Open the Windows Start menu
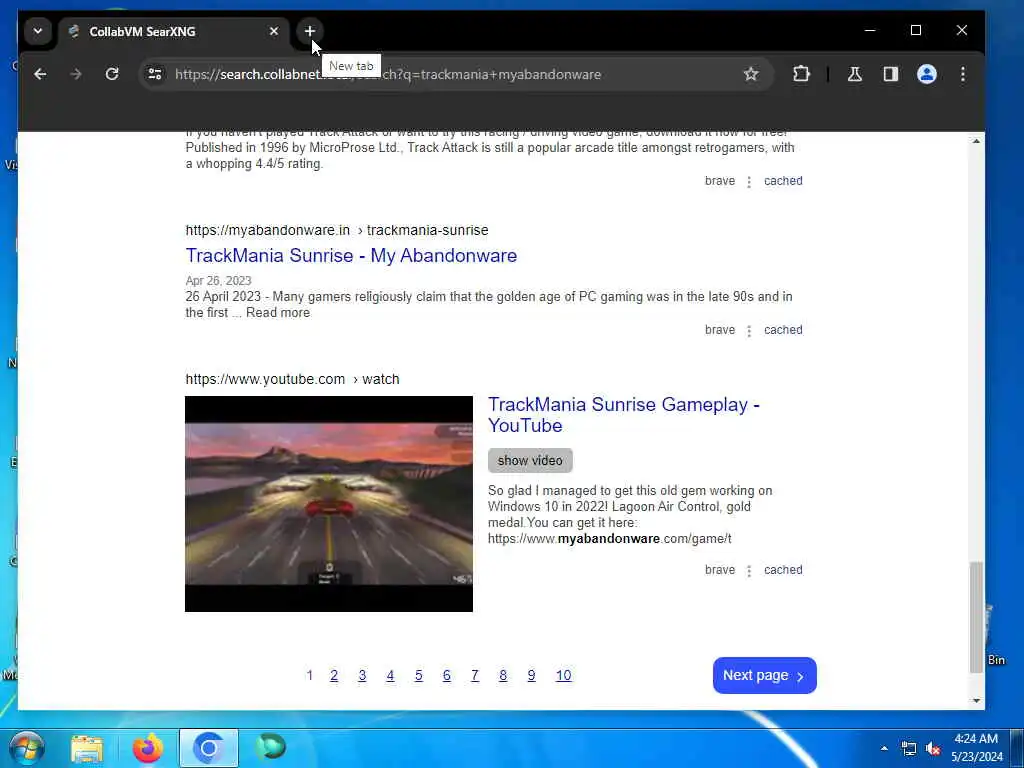The width and height of the screenshot is (1024, 768). (27, 748)
